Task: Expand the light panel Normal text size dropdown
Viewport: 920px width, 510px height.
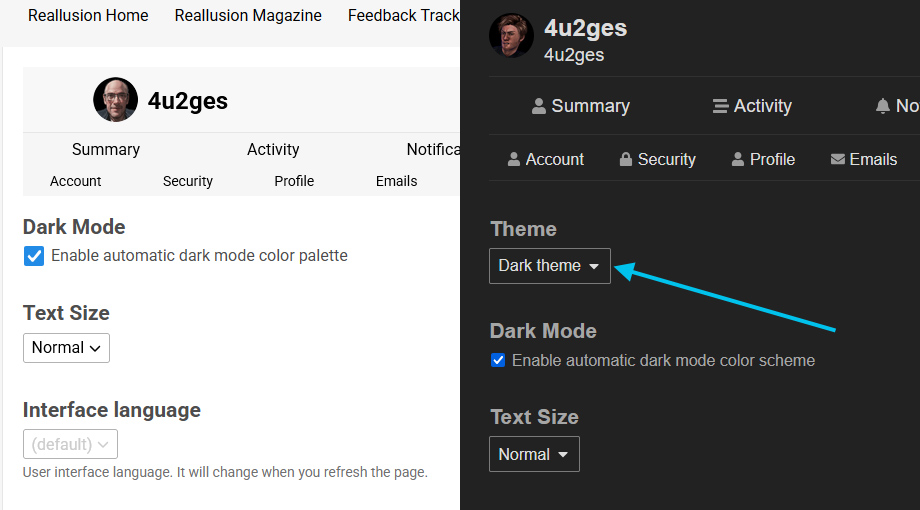Action: coord(66,348)
